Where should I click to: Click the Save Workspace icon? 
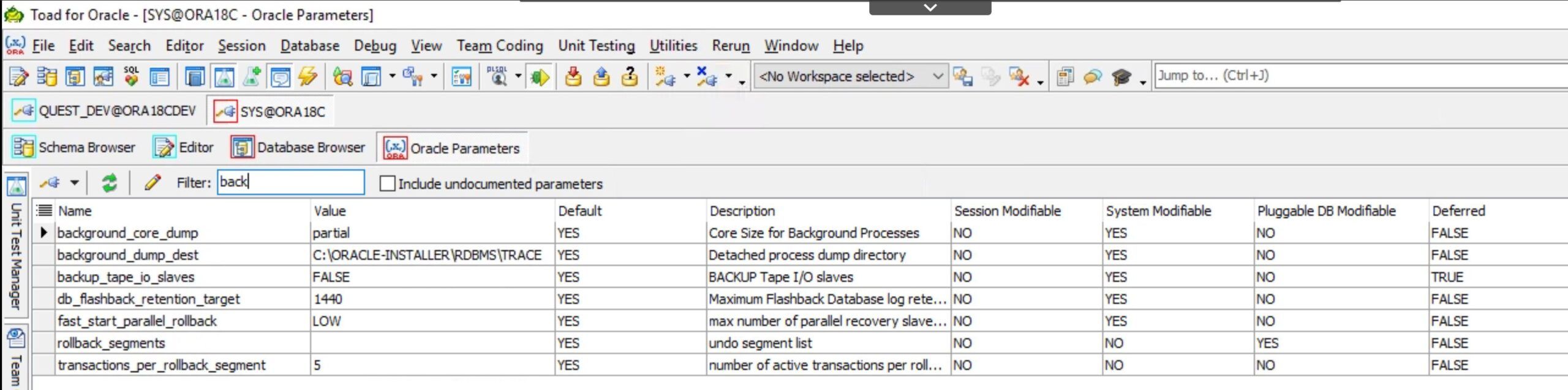(x=963, y=77)
